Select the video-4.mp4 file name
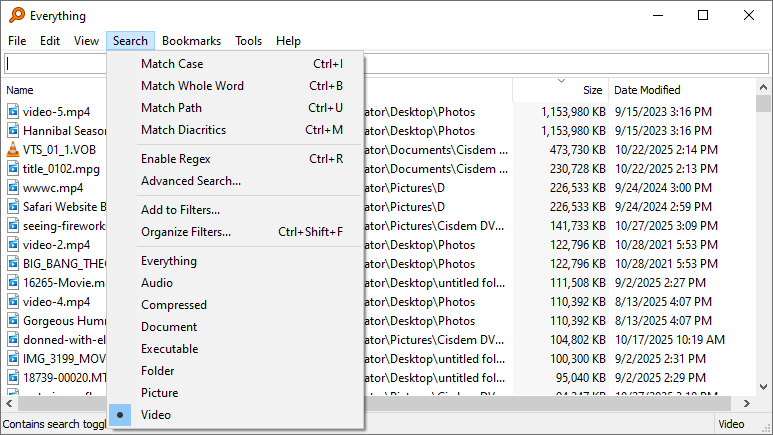This screenshot has height=435, width=773. [x=57, y=301]
